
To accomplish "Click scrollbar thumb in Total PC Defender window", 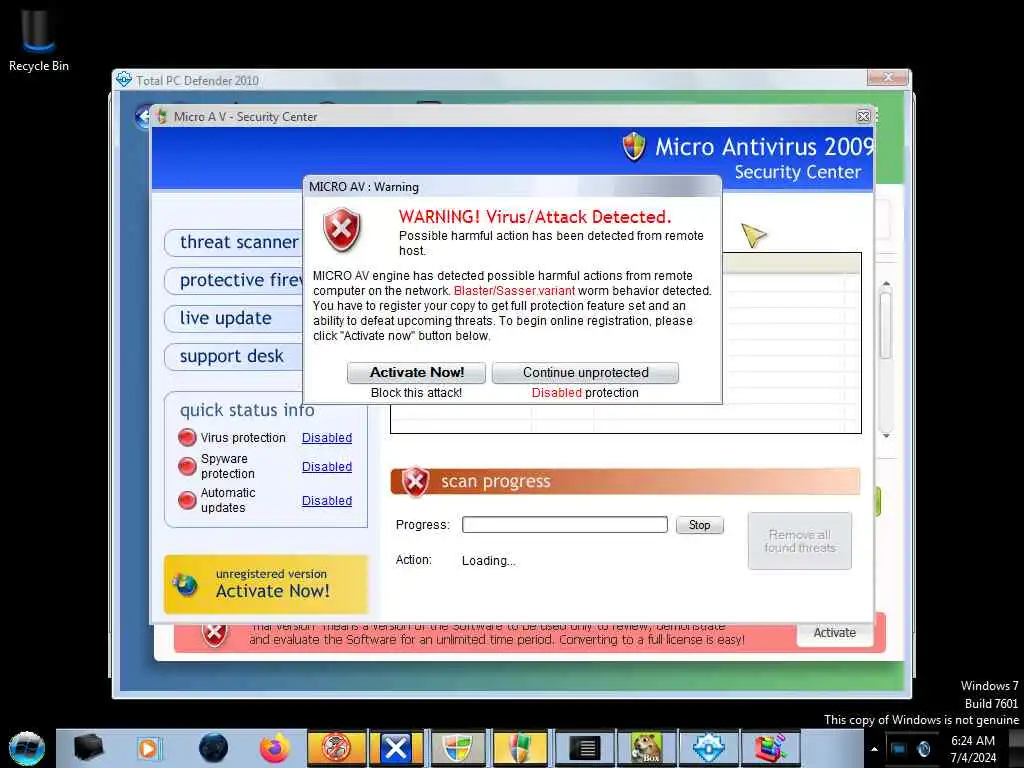I will pos(886,325).
